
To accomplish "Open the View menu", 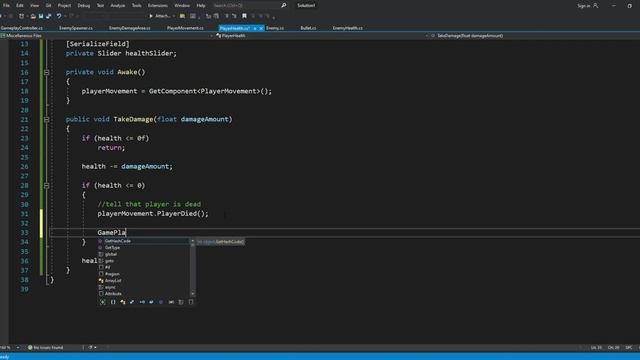I will [34, 5].
